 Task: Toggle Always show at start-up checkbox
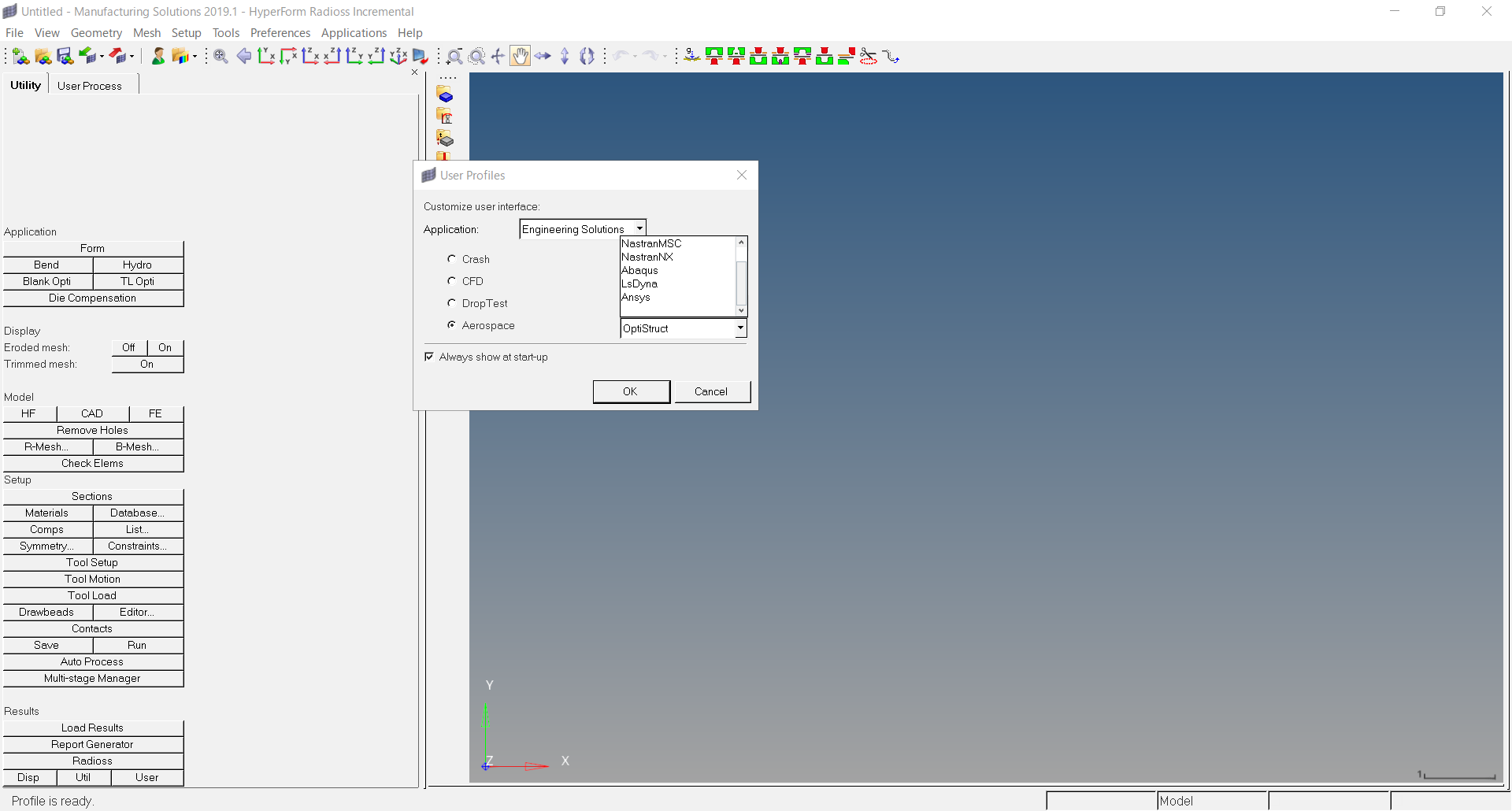pos(429,357)
